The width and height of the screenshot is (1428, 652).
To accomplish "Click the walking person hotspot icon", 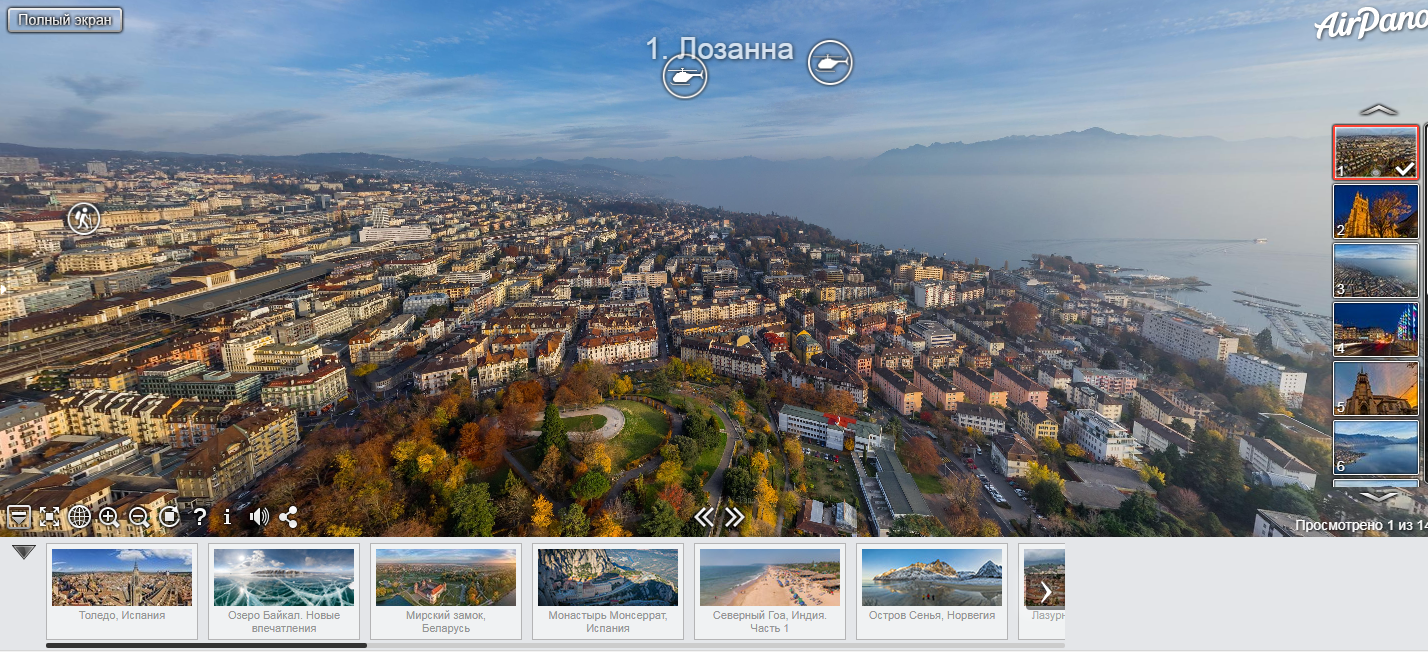I will click(84, 218).
